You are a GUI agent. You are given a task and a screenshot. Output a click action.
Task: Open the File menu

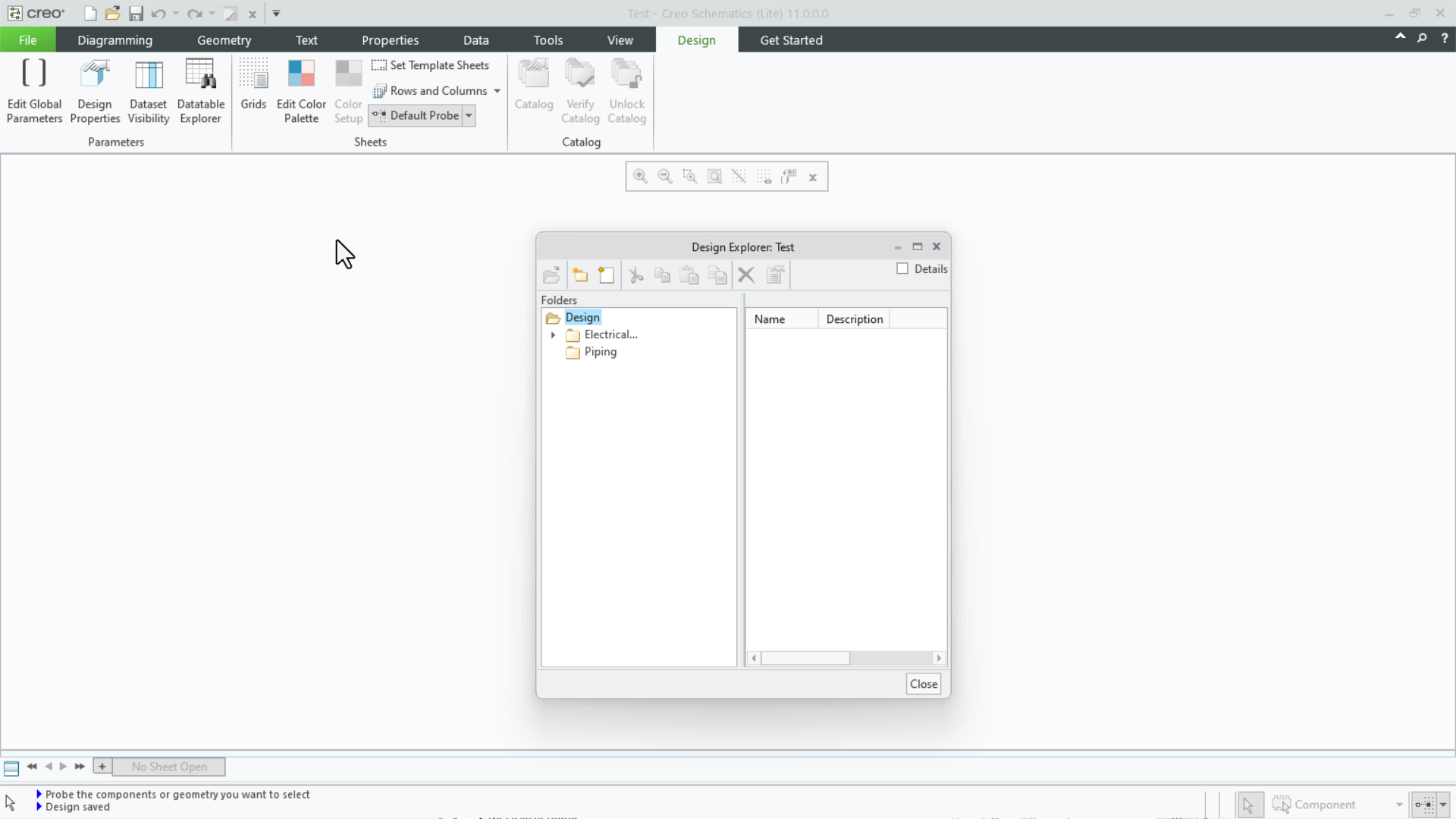(27, 40)
